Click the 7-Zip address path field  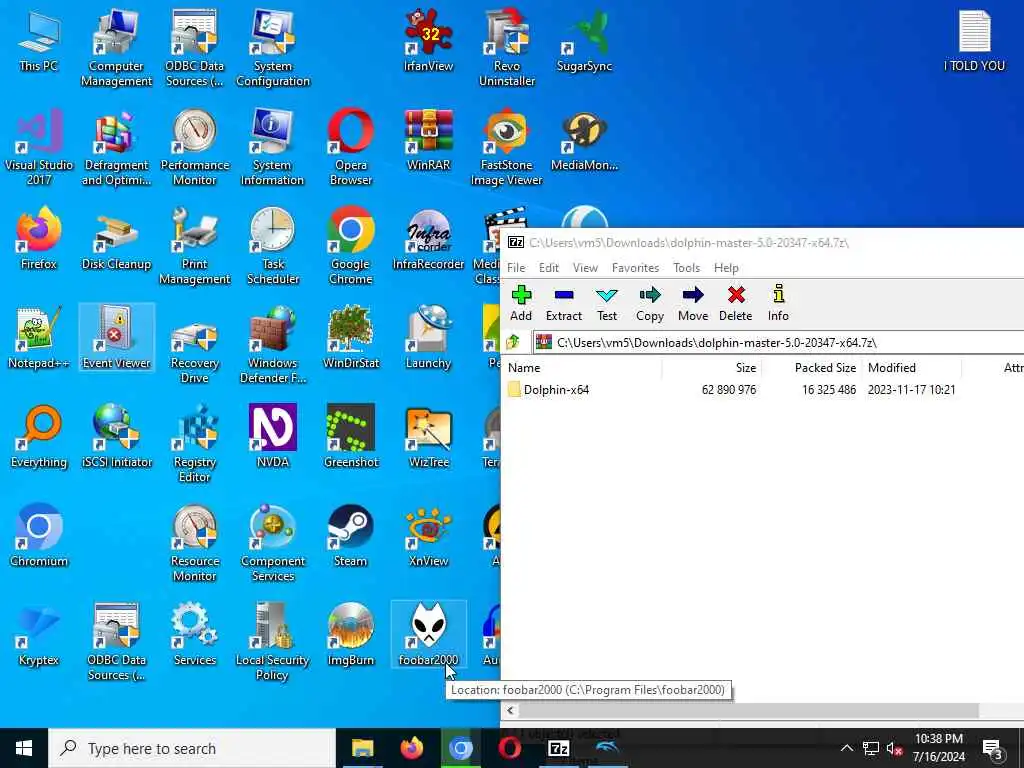pyautogui.click(x=778, y=342)
